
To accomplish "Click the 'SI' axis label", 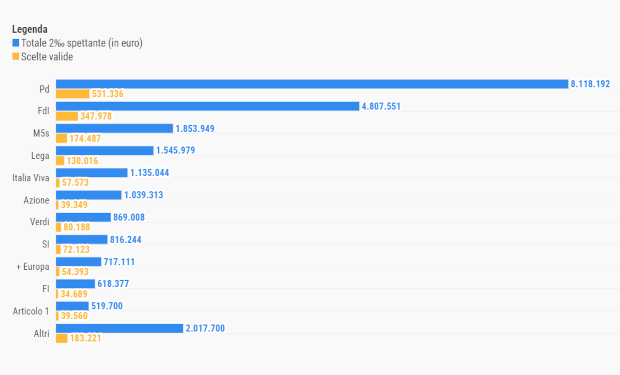I will 46,244.
